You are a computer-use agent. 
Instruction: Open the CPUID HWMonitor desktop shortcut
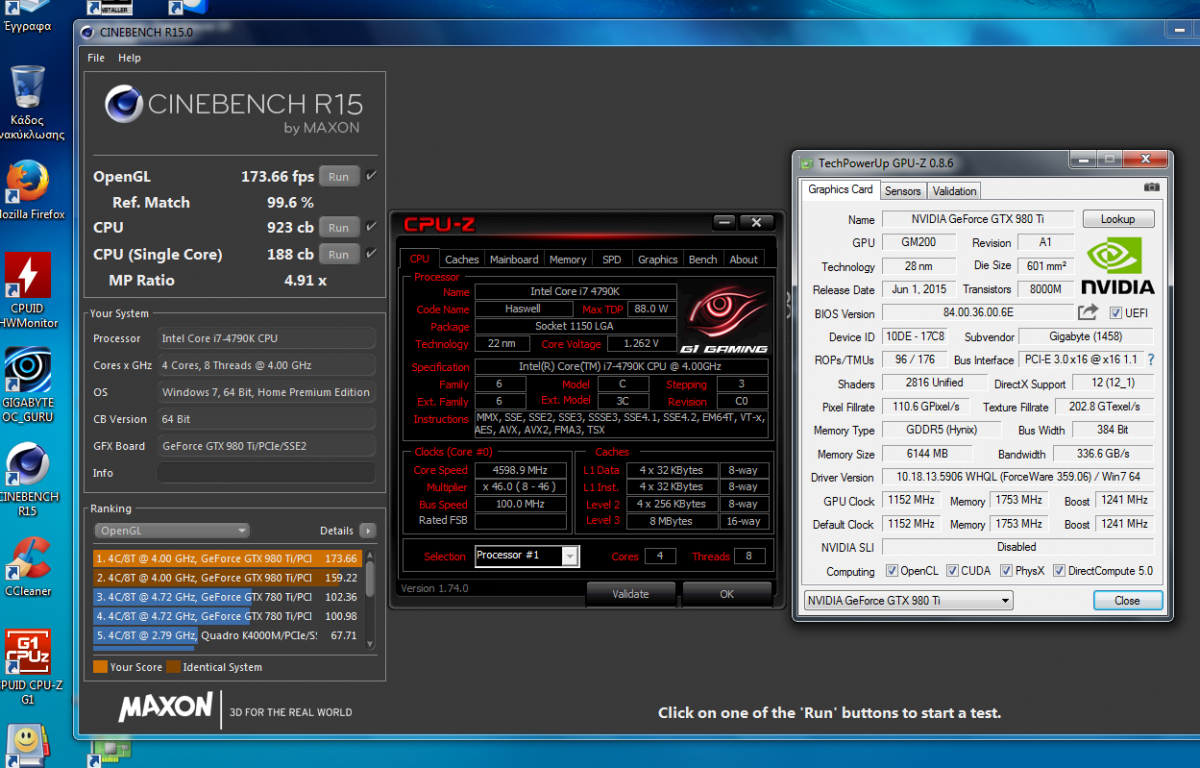point(29,288)
